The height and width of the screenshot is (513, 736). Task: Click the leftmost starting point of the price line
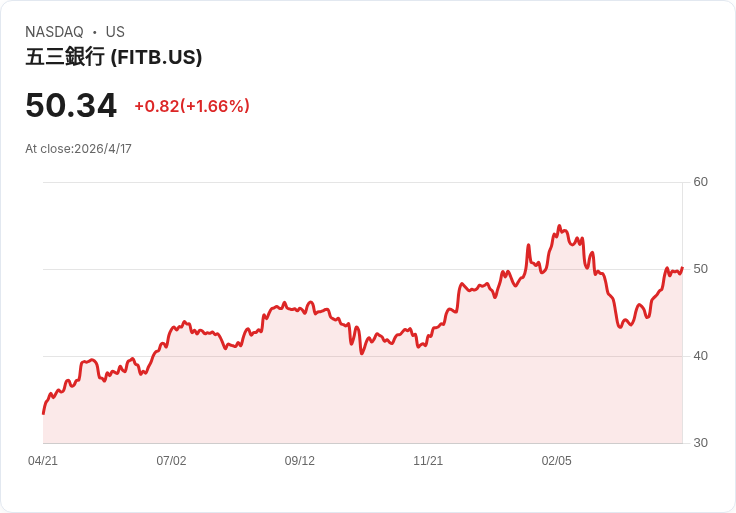click(x=43, y=413)
